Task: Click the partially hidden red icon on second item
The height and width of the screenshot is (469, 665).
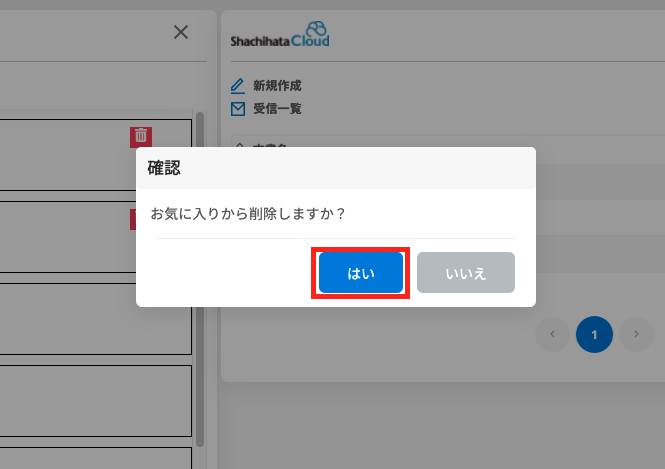Action: 133,219
